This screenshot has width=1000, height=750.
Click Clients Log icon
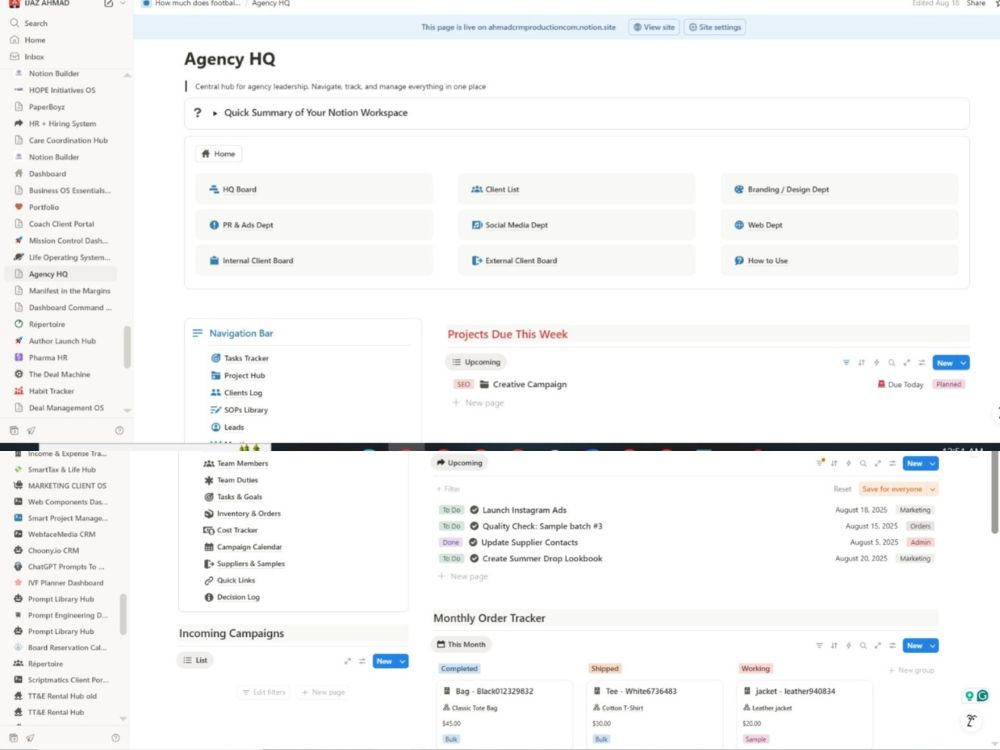(216, 392)
